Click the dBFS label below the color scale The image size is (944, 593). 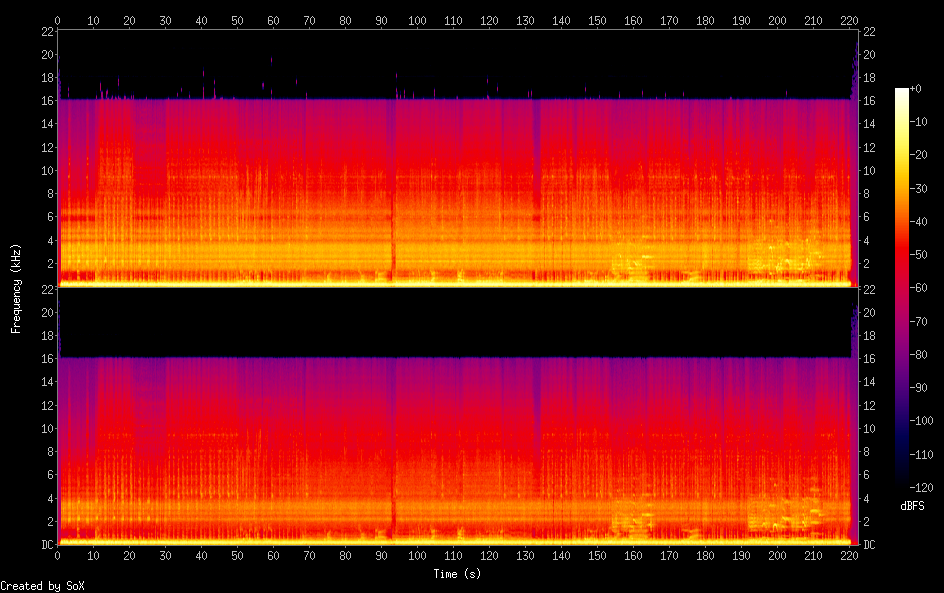pyautogui.click(x=912, y=507)
